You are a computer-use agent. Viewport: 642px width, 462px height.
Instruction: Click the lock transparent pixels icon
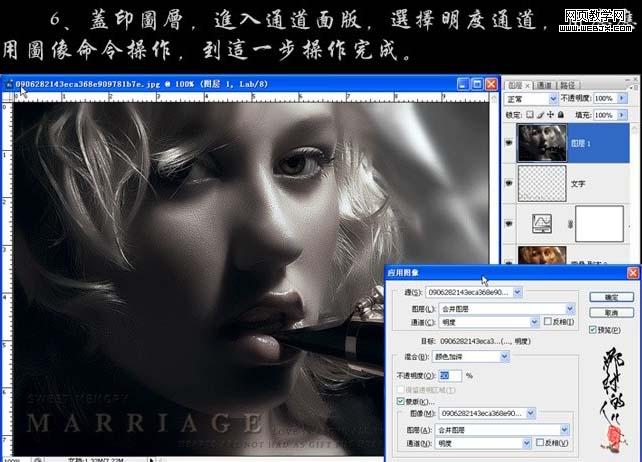click(530, 115)
